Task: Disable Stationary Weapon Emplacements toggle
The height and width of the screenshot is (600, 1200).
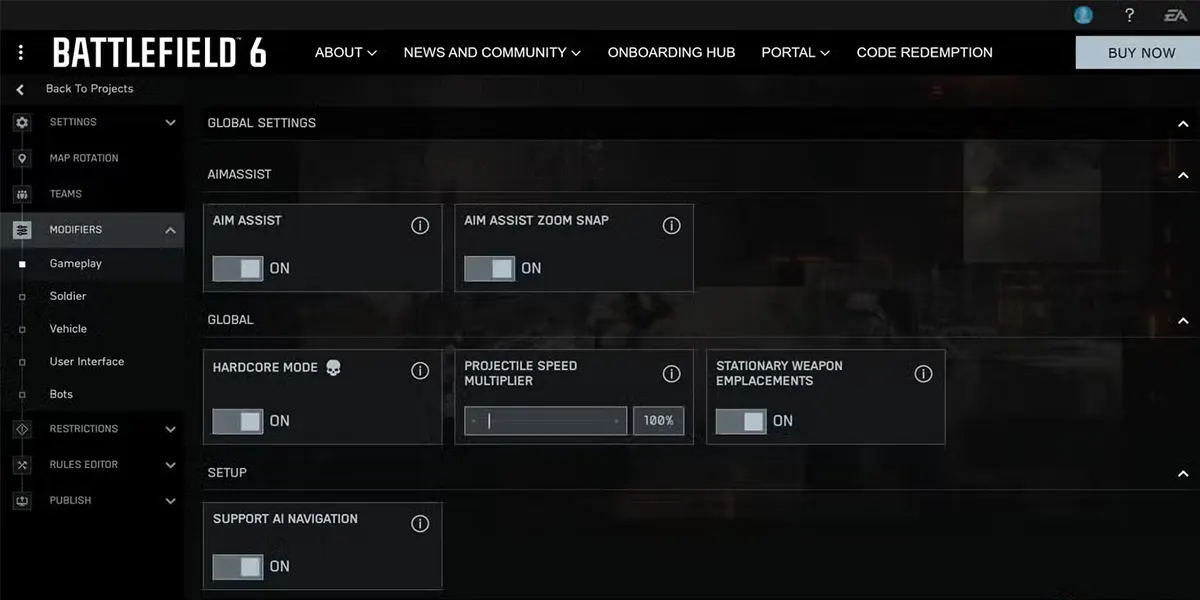Action: (x=741, y=421)
